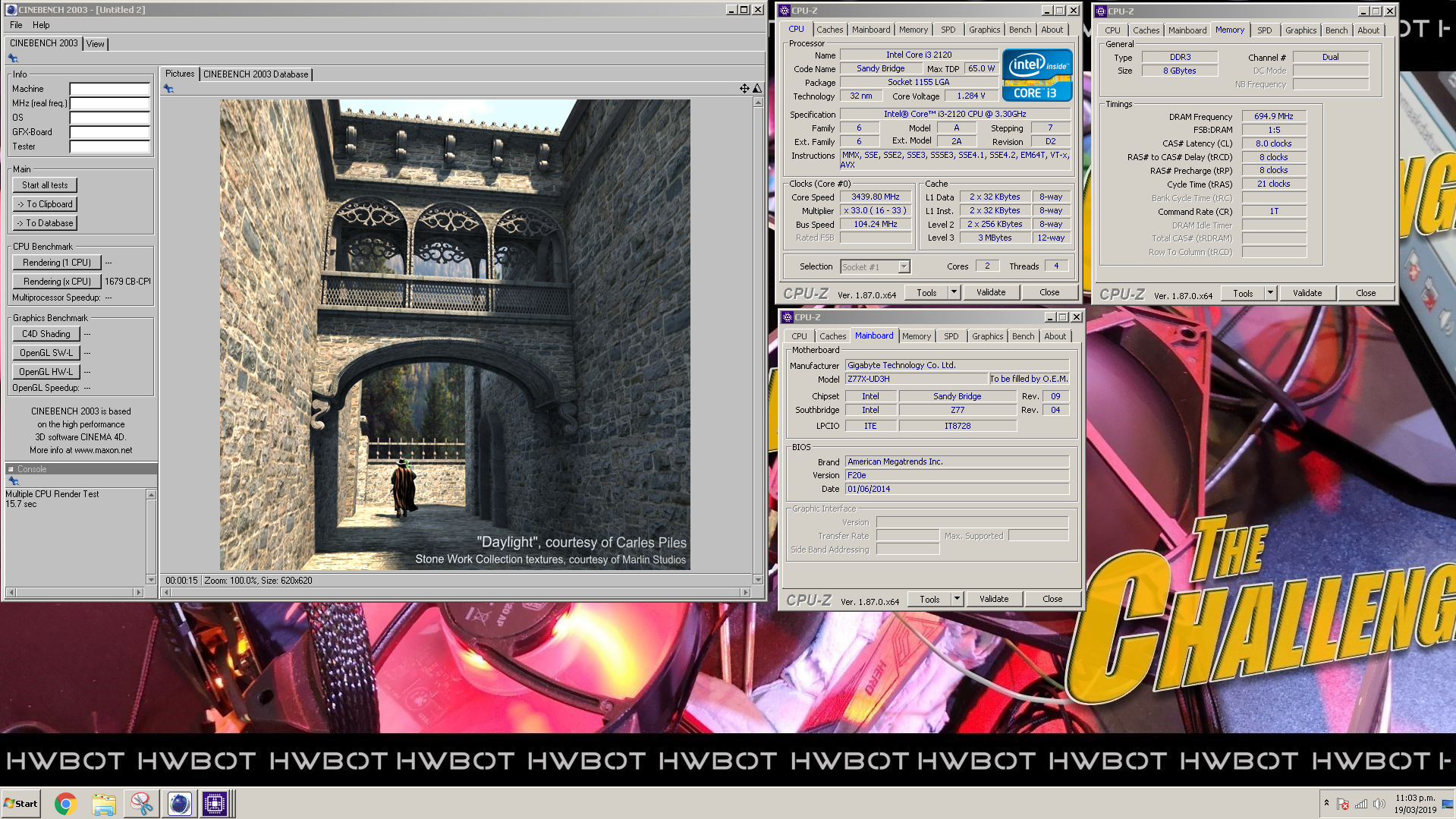Open Google Chrome from the taskbar
The height and width of the screenshot is (819, 1456).
65,804
